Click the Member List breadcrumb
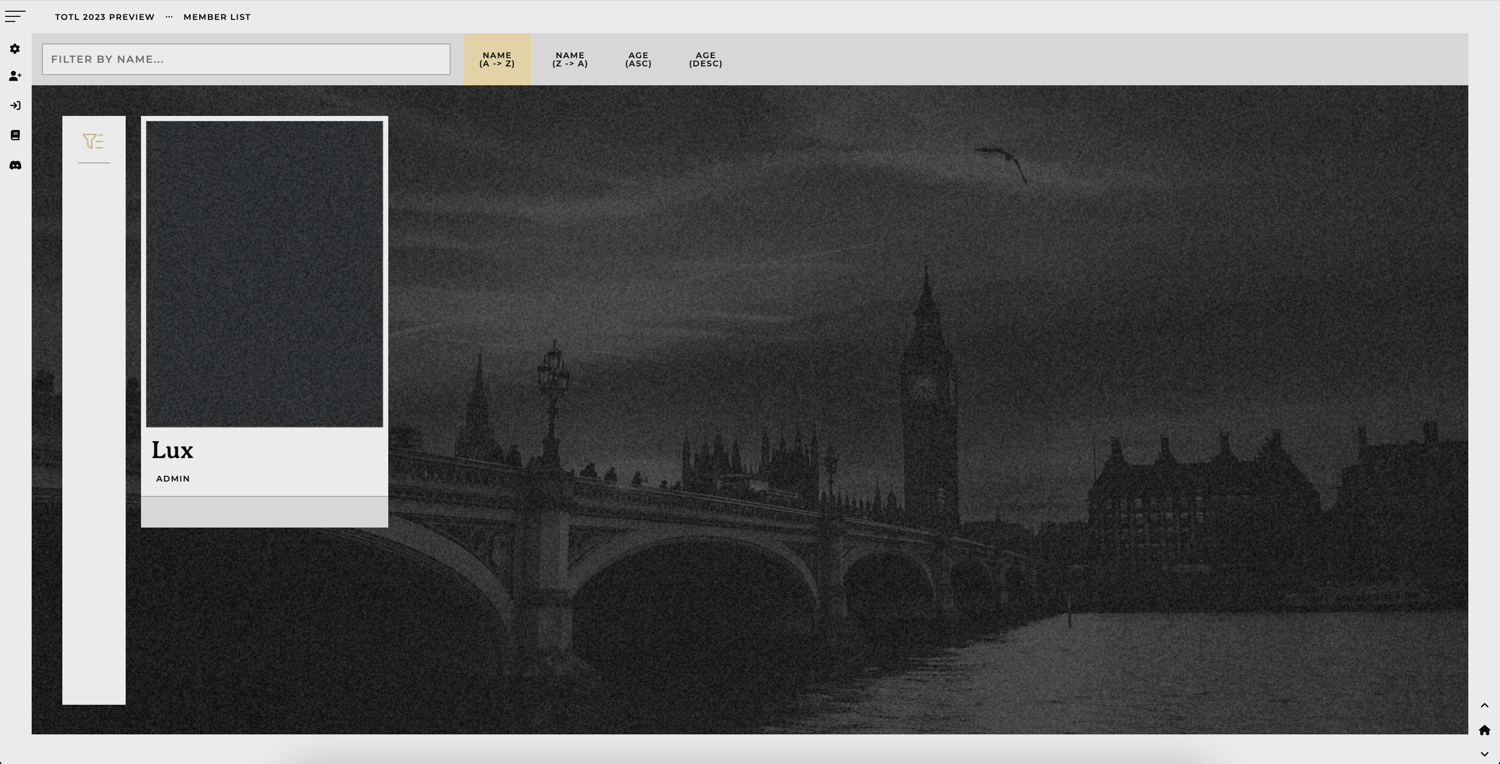Viewport: 1500px width, 764px height. [x=217, y=17]
